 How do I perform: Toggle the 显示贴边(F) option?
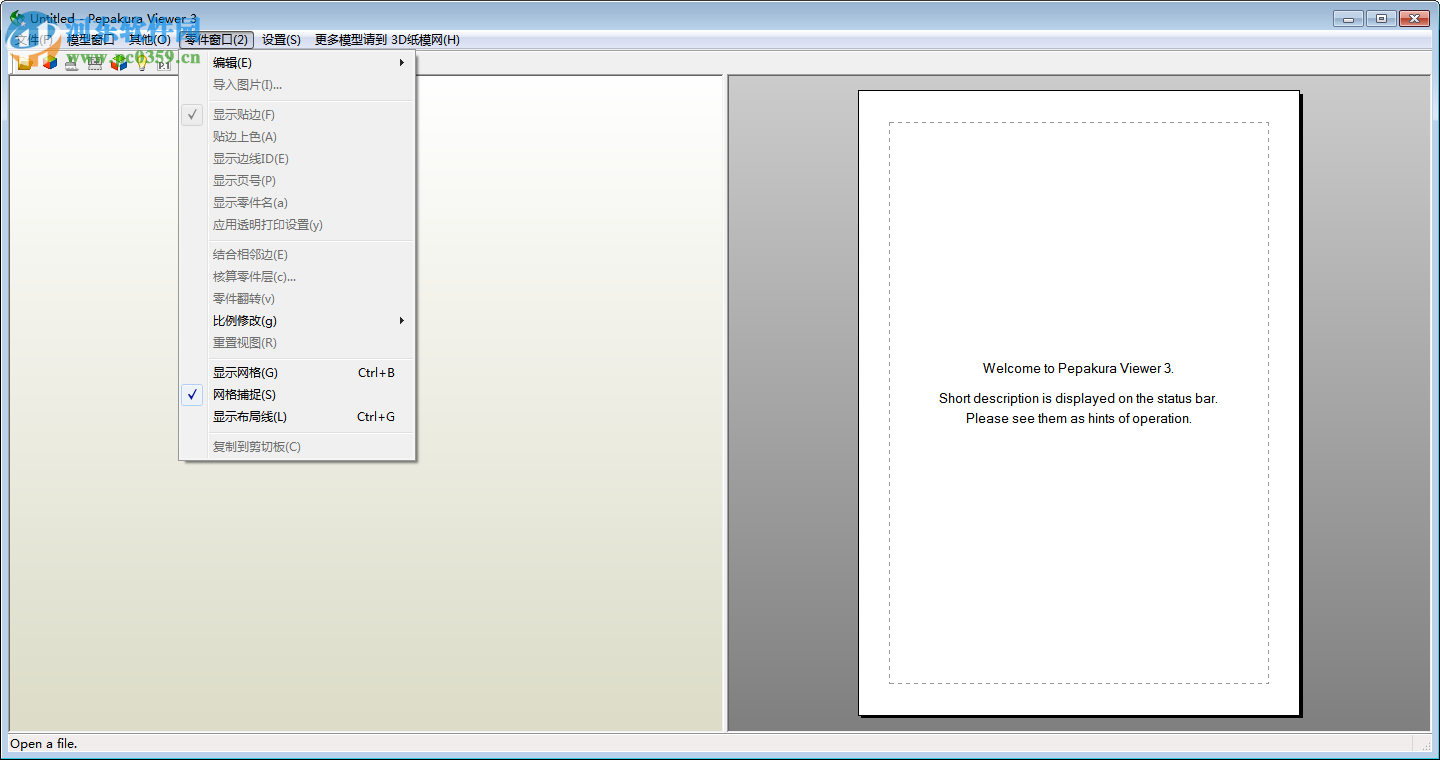[297, 115]
